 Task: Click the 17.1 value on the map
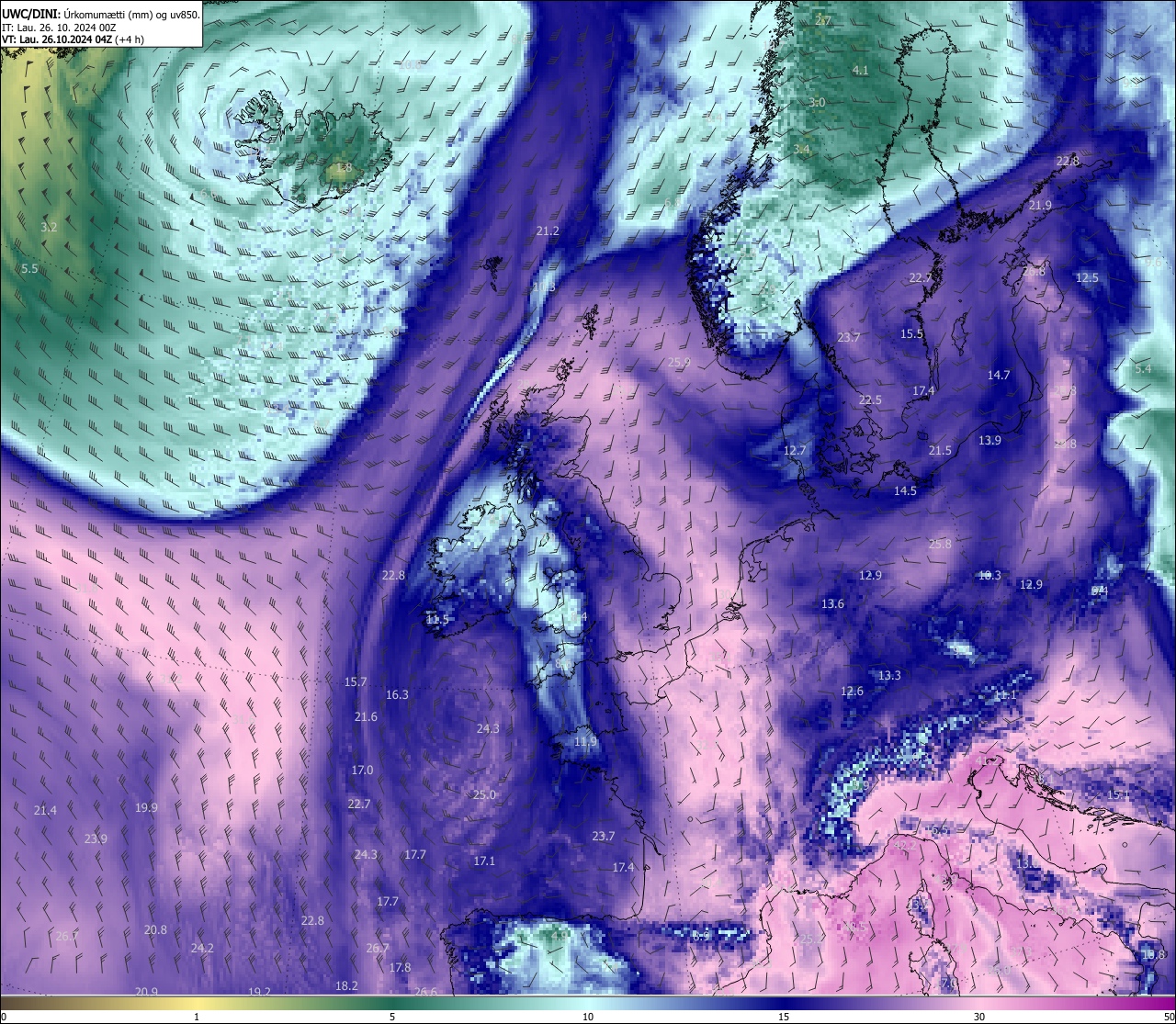[484, 861]
